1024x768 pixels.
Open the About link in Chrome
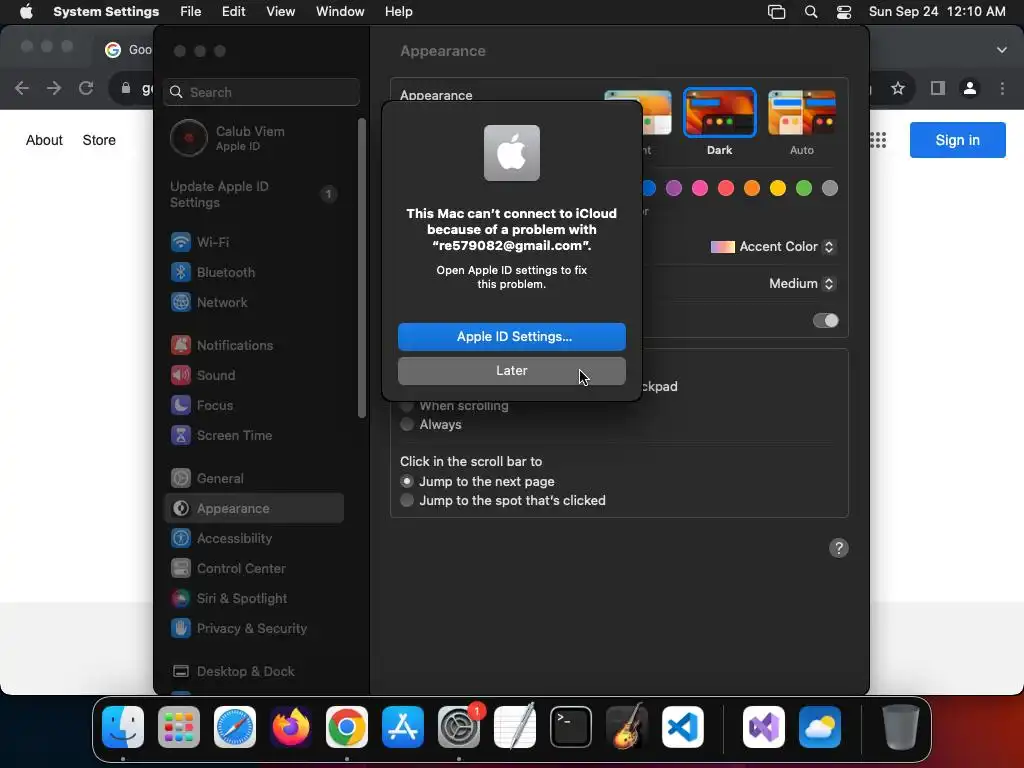coord(44,140)
